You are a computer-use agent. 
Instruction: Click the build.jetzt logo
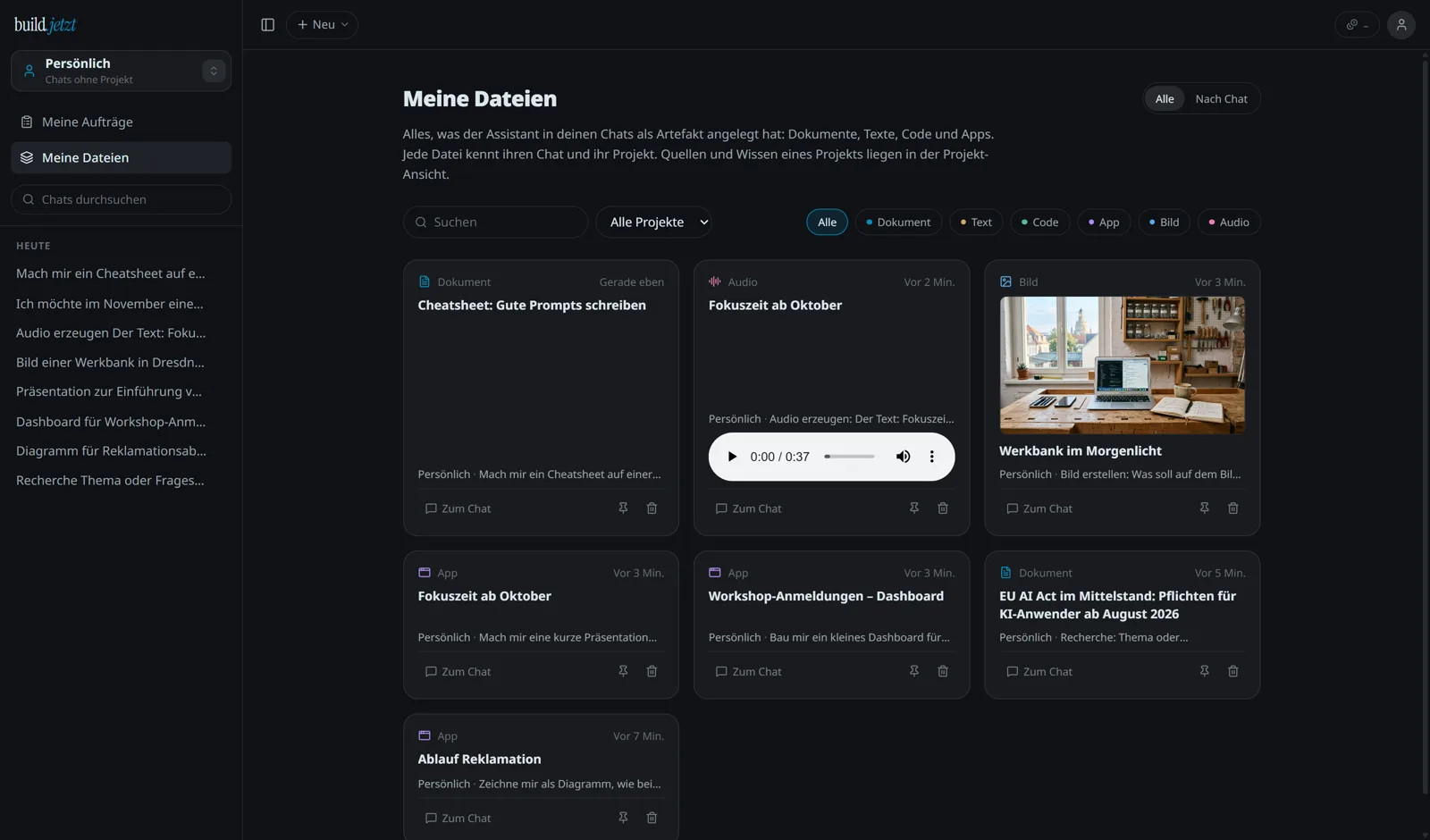click(x=46, y=25)
